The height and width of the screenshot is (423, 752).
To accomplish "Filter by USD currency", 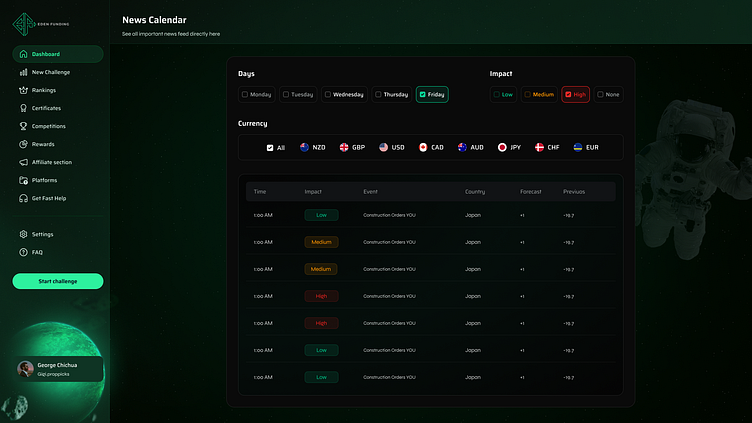I will coord(391,147).
